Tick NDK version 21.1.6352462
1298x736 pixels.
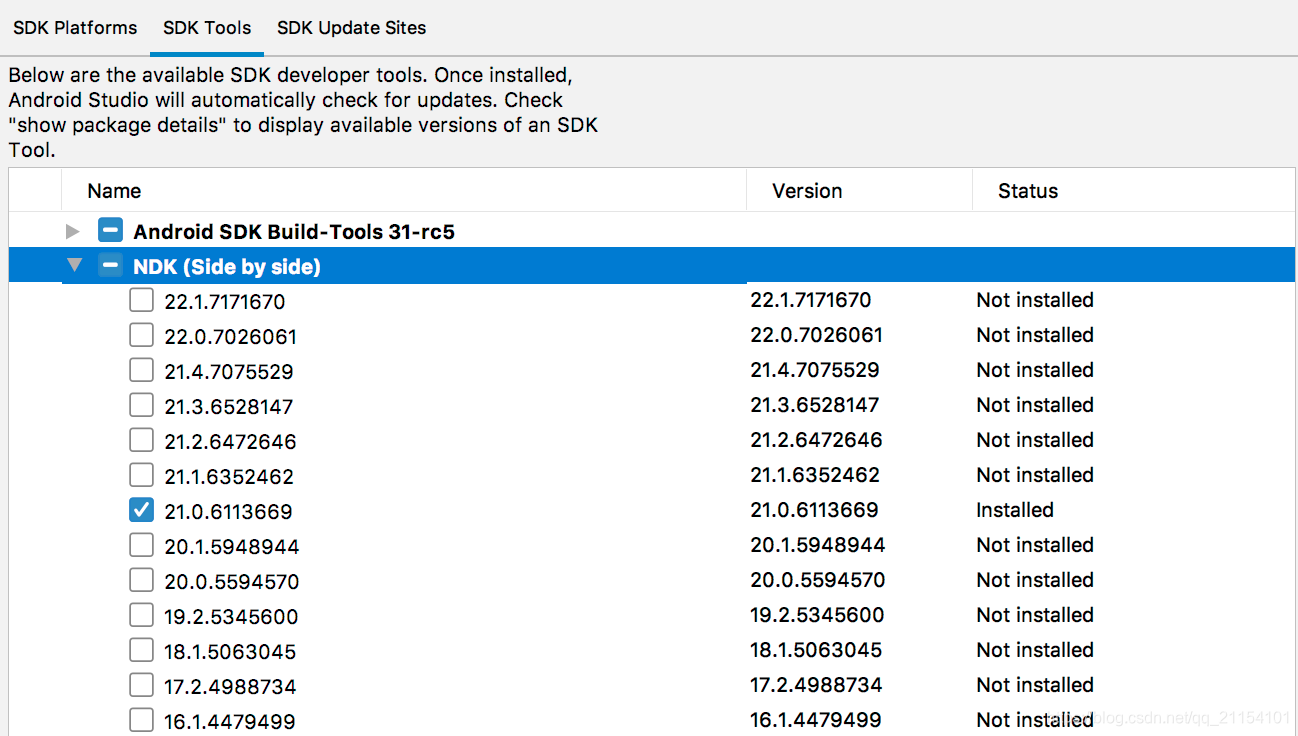(x=139, y=474)
